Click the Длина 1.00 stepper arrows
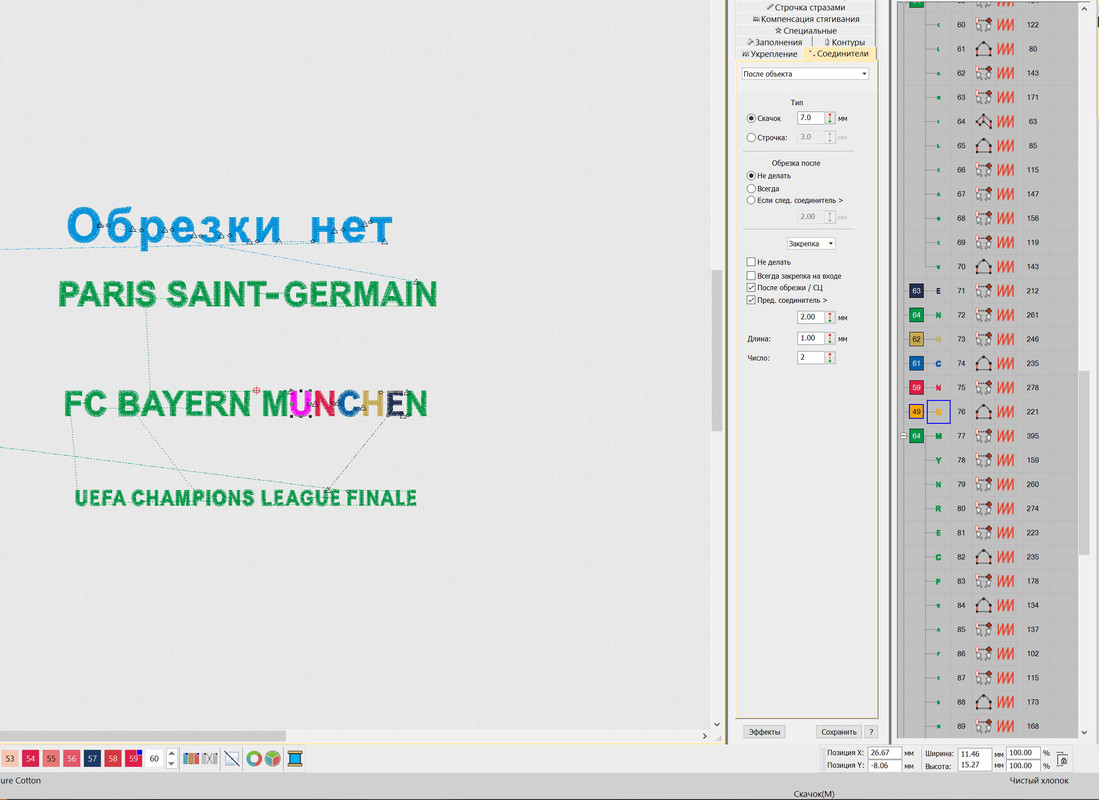The height and width of the screenshot is (800, 1099). (830, 338)
